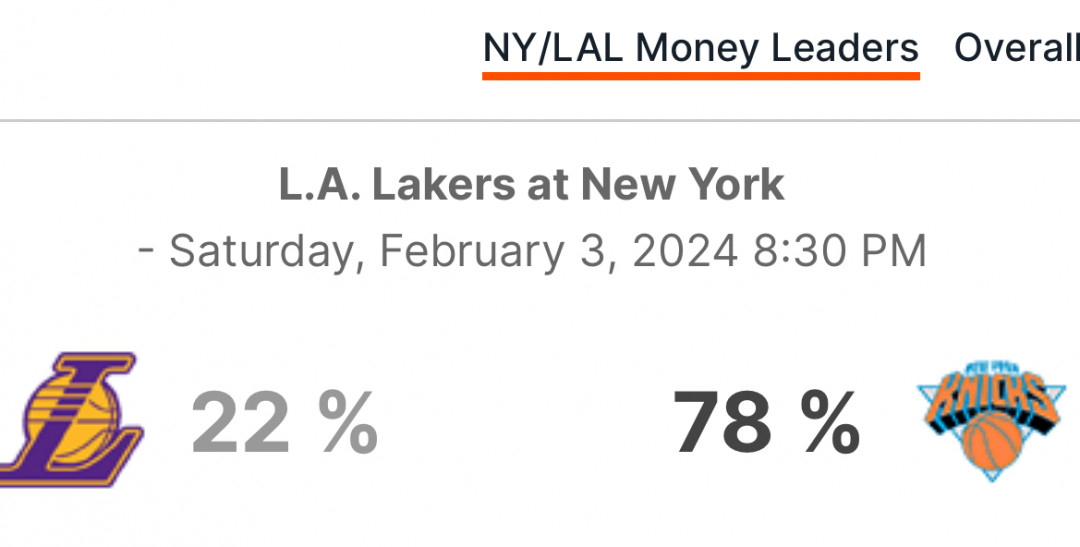Image resolution: width=1080 pixels, height=547 pixels.
Task: Select the number 22 Lakers money share
Action: coord(239,422)
